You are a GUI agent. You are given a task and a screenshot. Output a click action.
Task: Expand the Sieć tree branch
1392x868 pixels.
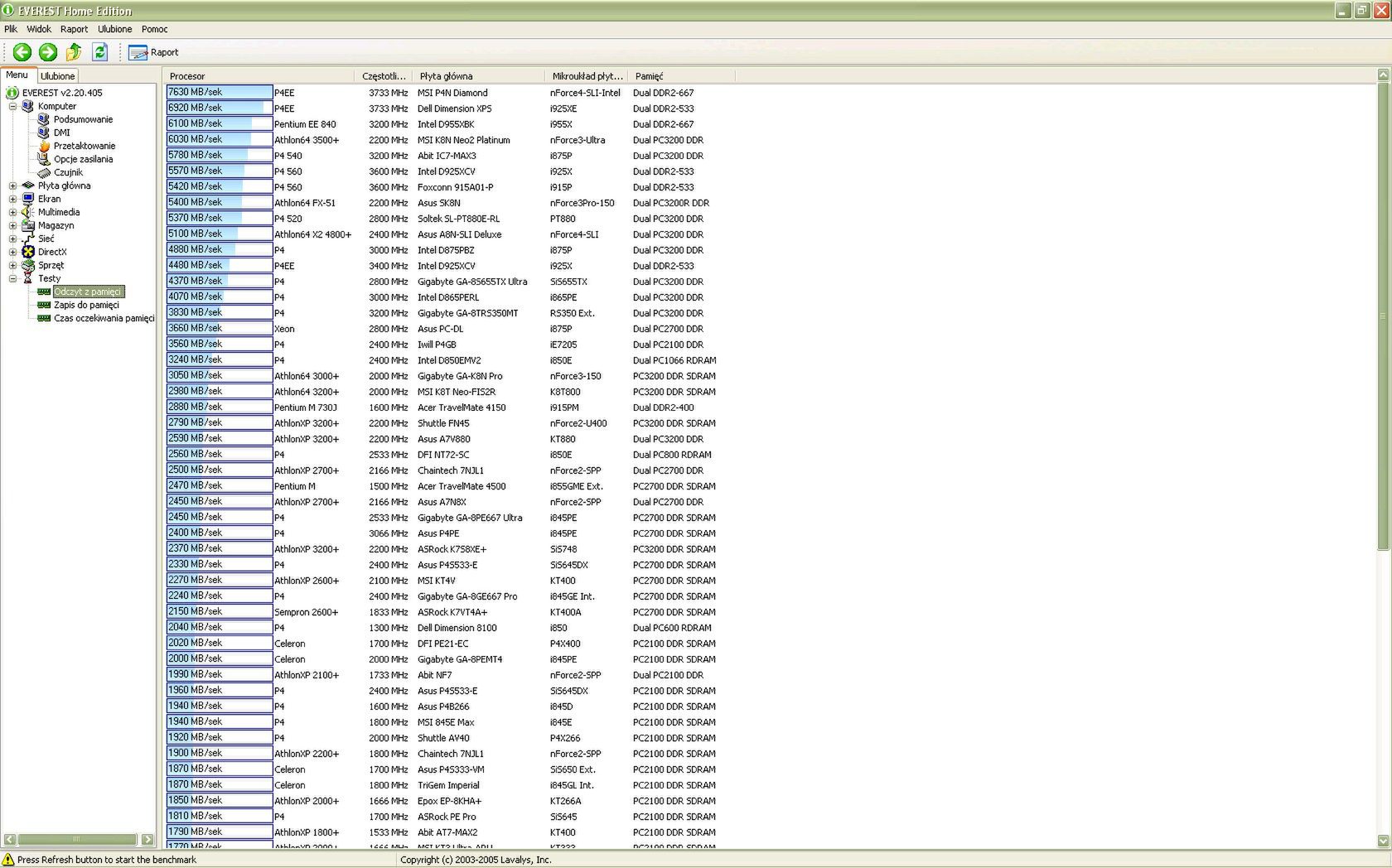coord(12,239)
